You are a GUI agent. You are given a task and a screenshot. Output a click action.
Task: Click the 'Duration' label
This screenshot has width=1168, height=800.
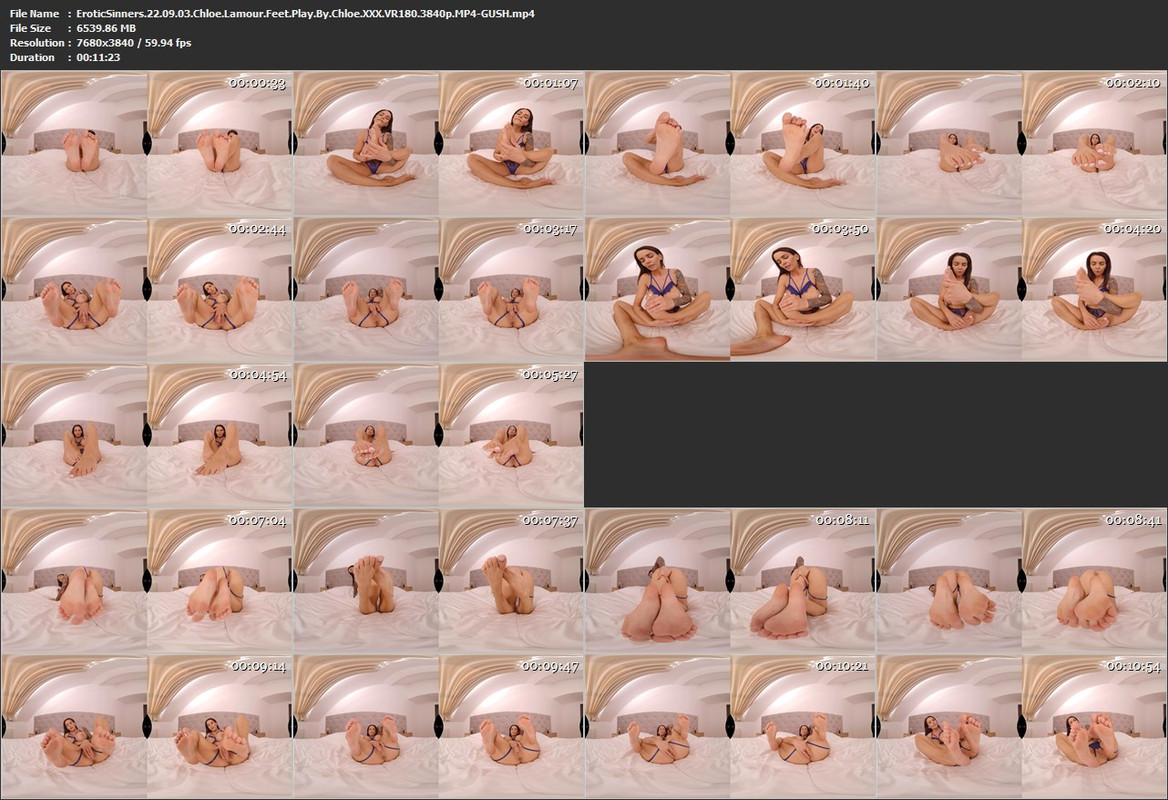[32, 57]
